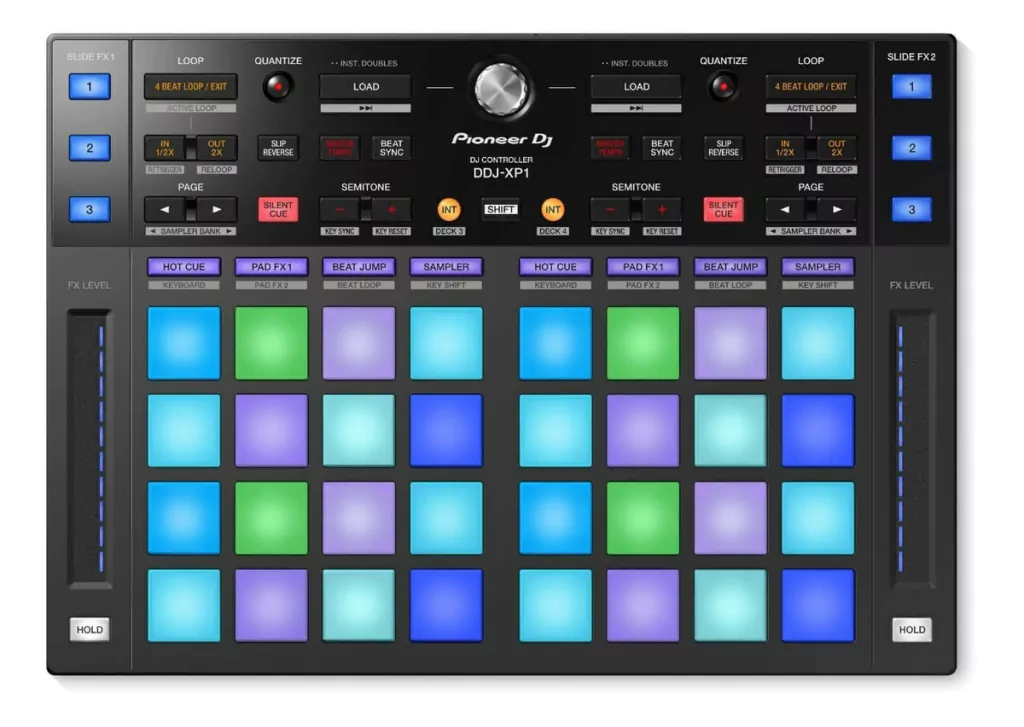Trigger SLIDE FX1 button 3
Viewport: 1024px width, 727px height.
(x=89, y=210)
